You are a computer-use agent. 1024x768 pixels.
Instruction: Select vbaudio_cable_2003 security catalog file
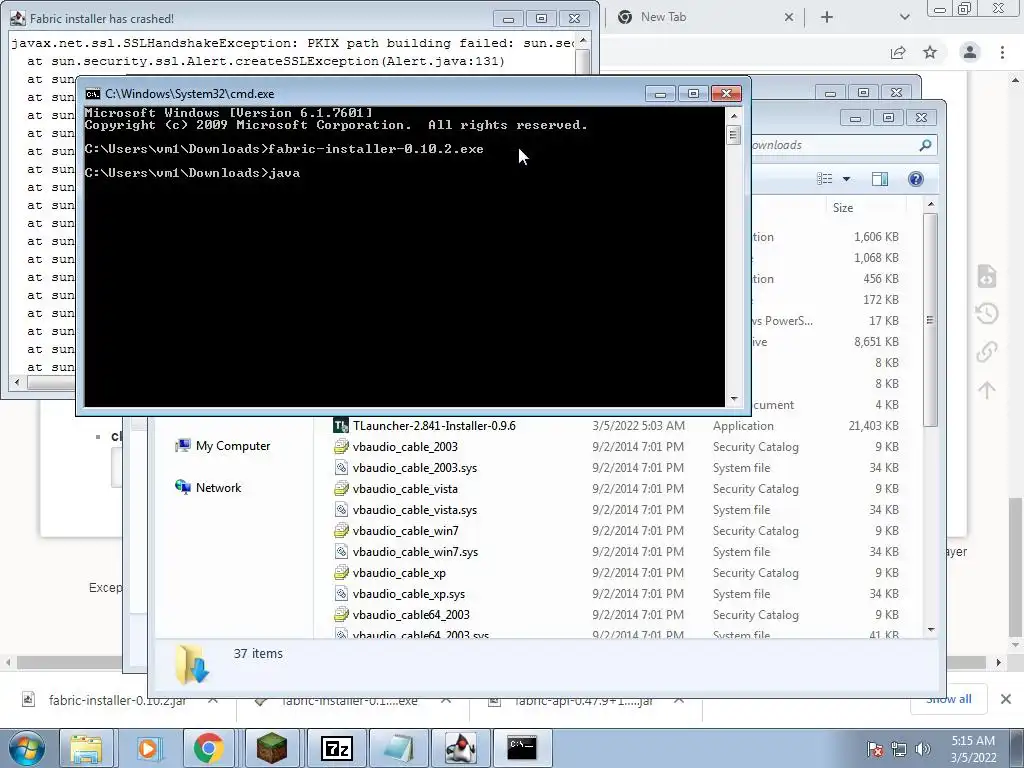click(405, 447)
